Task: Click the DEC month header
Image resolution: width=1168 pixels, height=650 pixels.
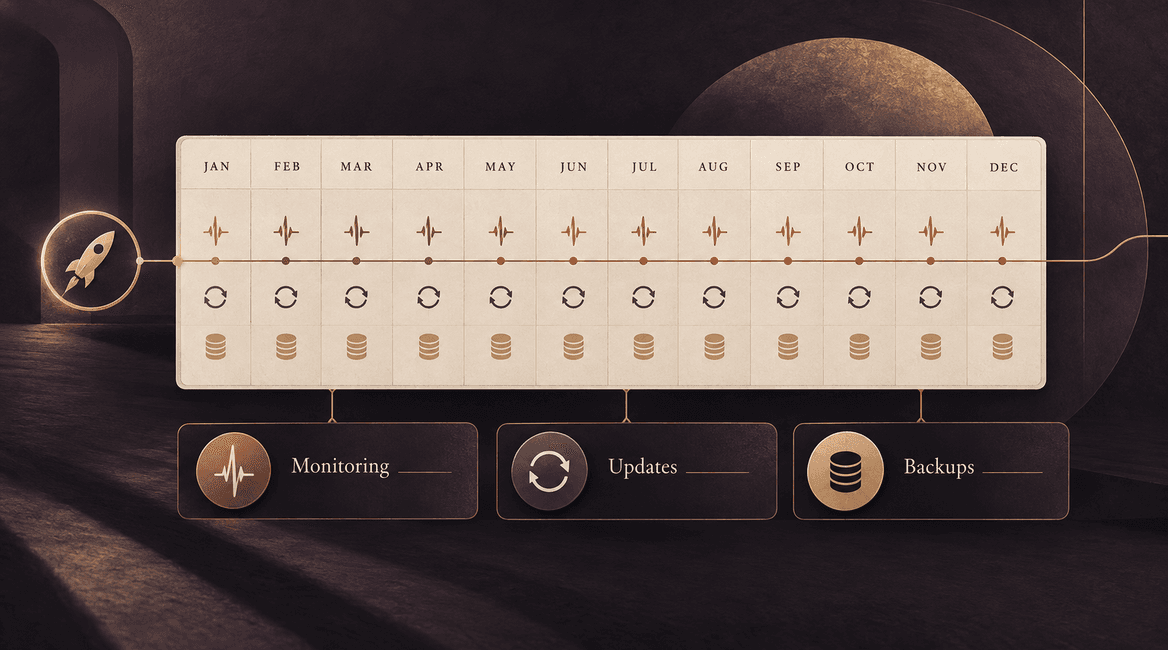Action: pyautogui.click(x=1003, y=168)
